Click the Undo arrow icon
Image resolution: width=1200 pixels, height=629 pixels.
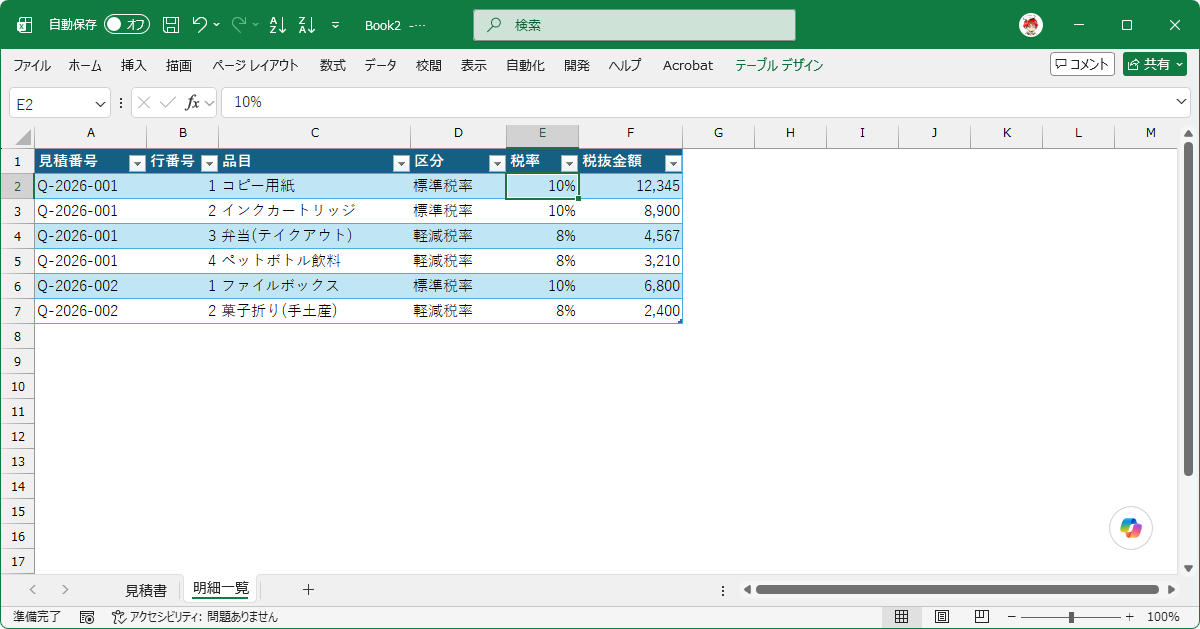tap(200, 25)
